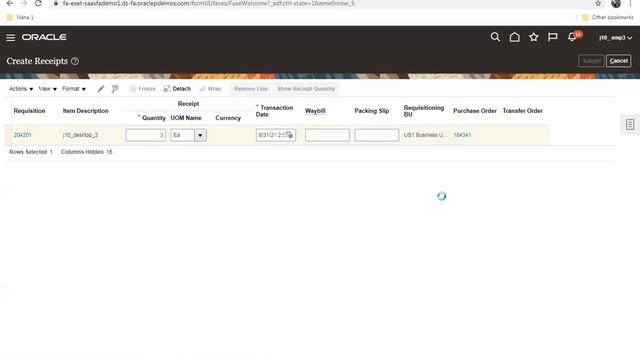The image size is (640, 360).
Task: Click the Item Description column header
Action: point(85,111)
